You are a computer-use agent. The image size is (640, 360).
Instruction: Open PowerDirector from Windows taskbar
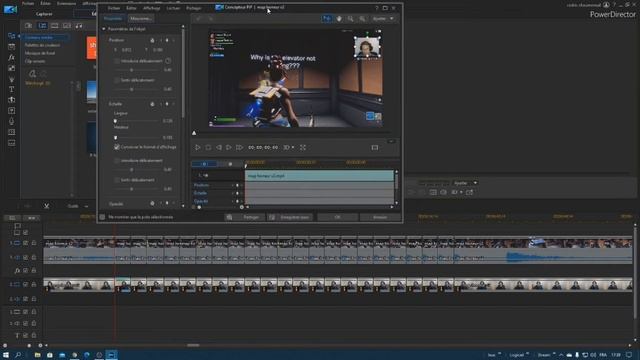pos(111,355)
